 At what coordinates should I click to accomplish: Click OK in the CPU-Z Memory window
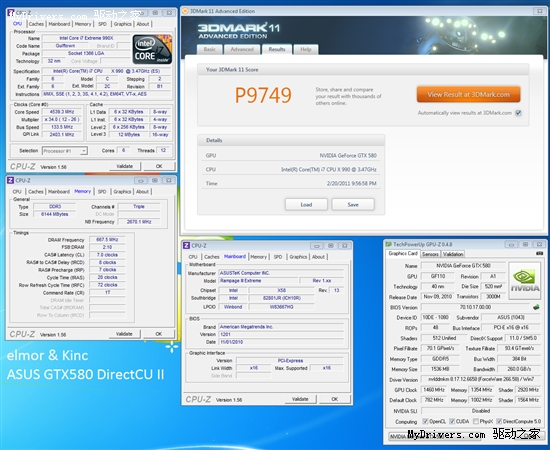click(159, 334)
